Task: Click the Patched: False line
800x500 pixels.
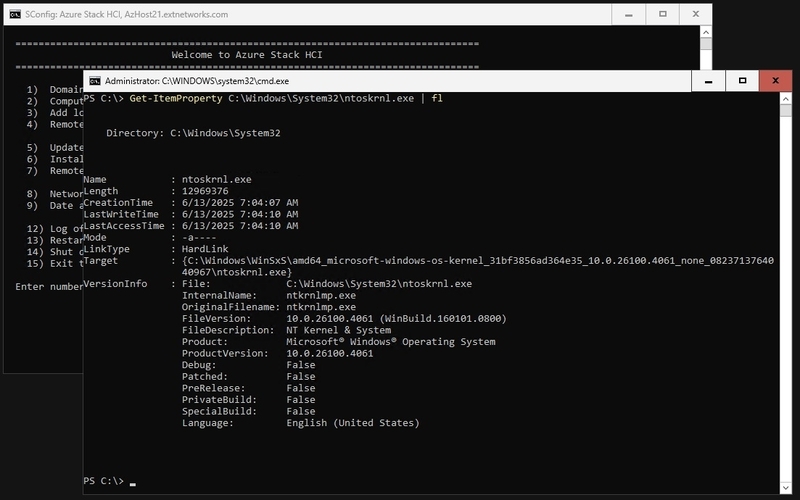Action: tap(248, 377)
